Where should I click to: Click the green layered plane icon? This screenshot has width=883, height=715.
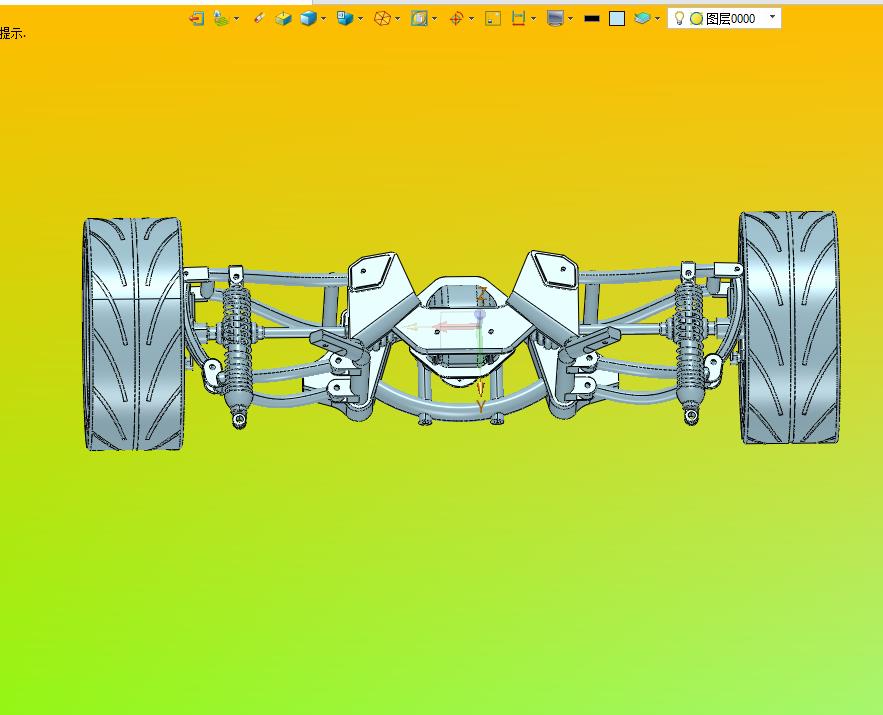221,19
